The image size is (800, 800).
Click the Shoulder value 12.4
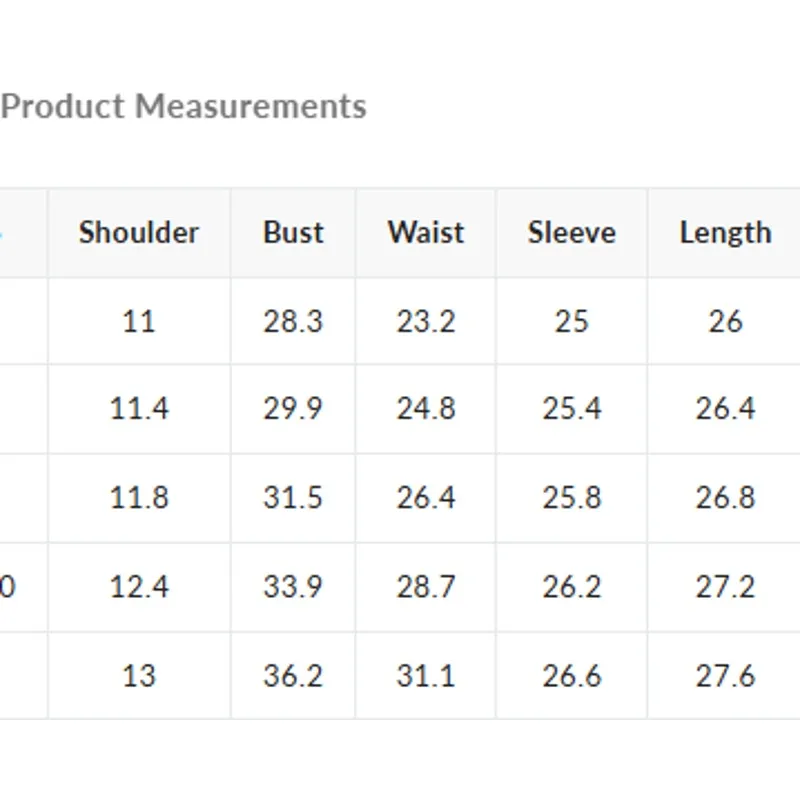click(x=139, y=586)
